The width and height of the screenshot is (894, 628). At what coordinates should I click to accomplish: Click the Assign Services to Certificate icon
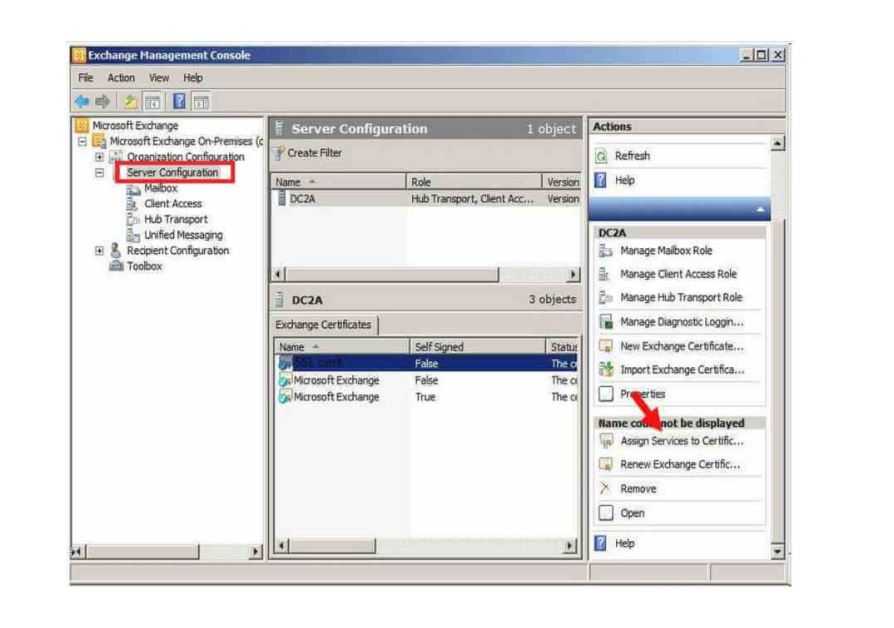pos(606,441)
